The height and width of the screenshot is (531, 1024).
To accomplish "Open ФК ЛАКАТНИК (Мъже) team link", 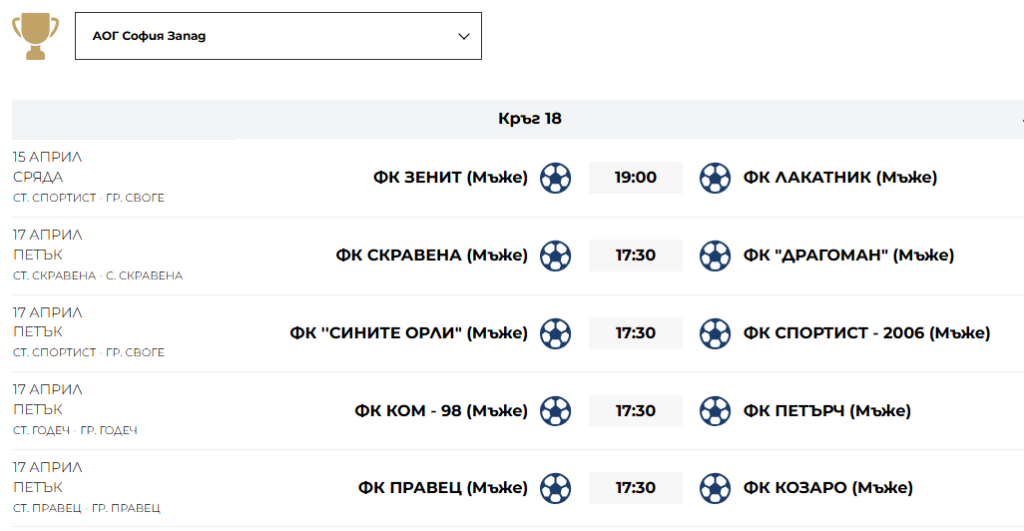I will 840,178.
